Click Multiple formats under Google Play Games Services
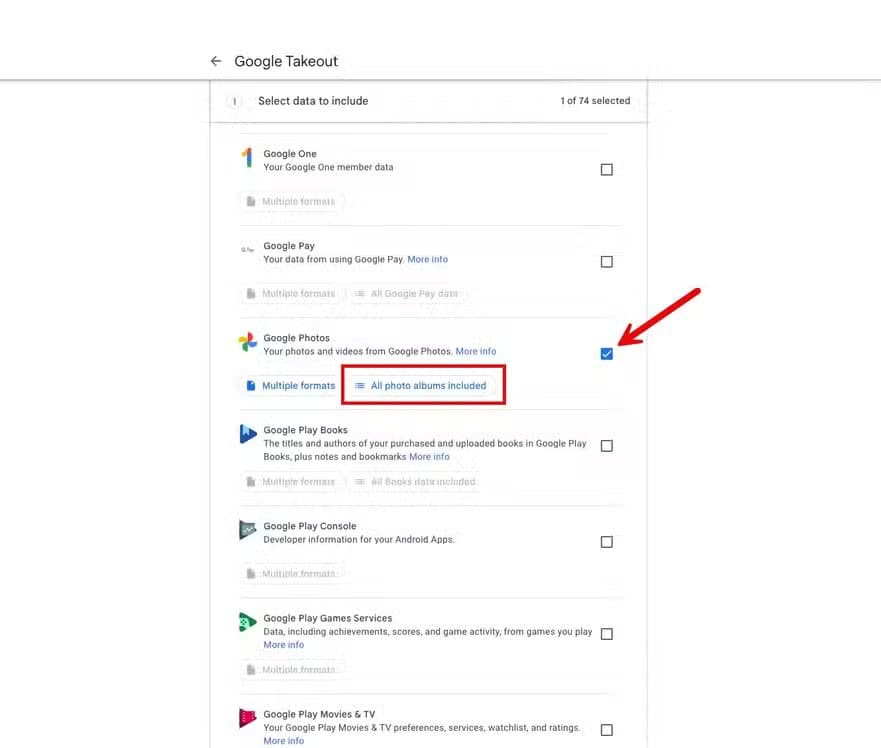This screenshot has height=748, width=881. pyautogui.click(x=291, y=670)
